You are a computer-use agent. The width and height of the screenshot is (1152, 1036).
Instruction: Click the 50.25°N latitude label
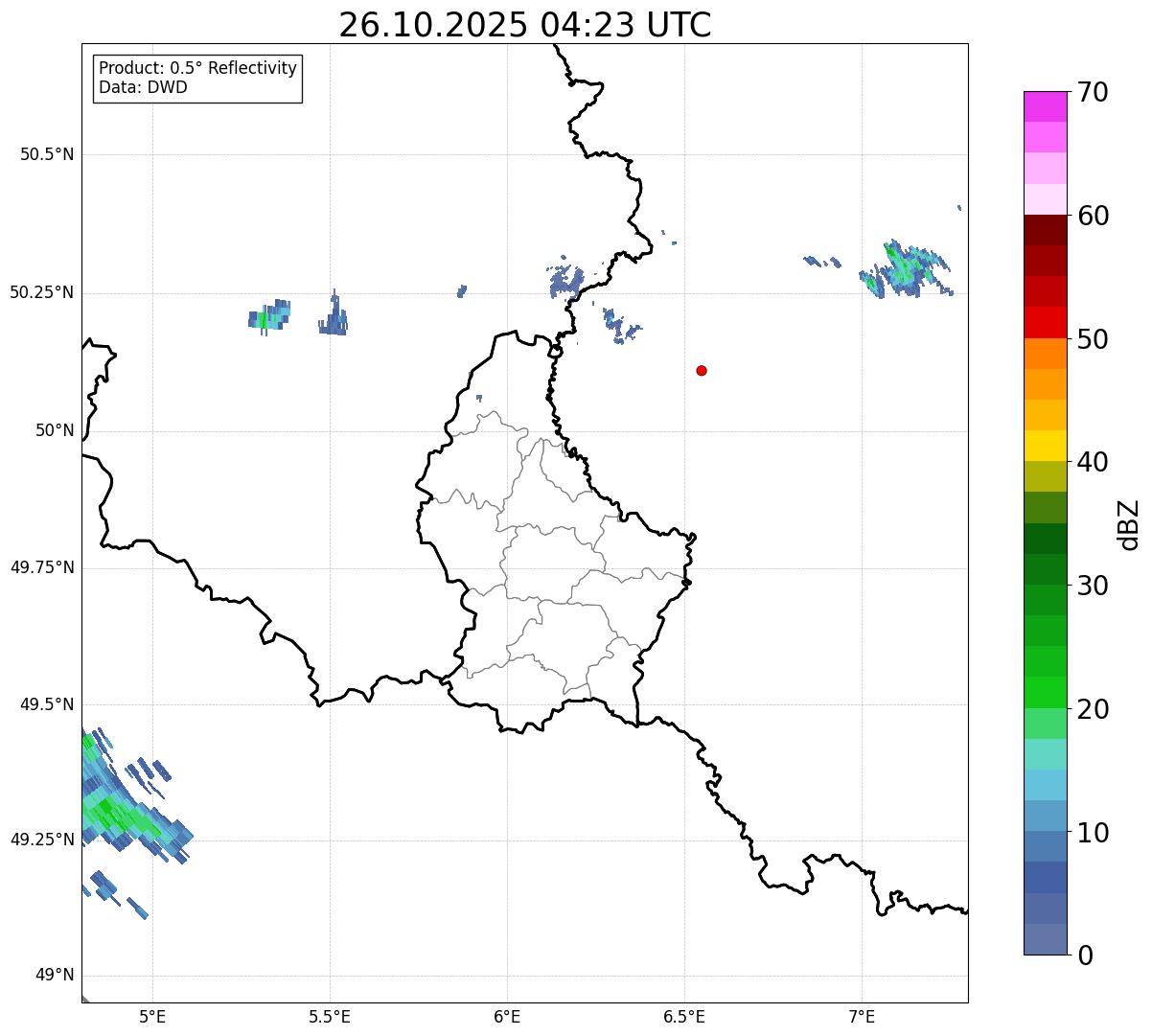pyautogui.click(x=41, y=292)
